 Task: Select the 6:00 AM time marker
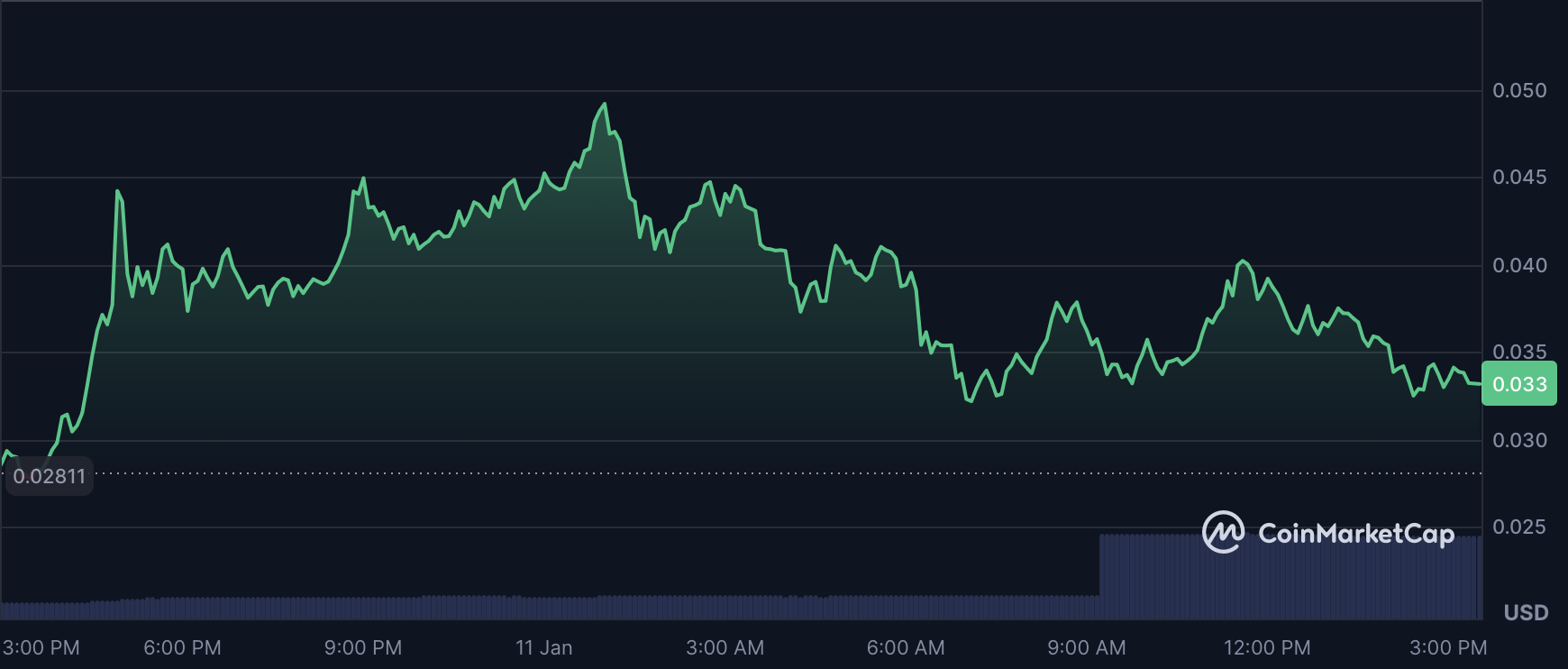click(x=906, y=647)
